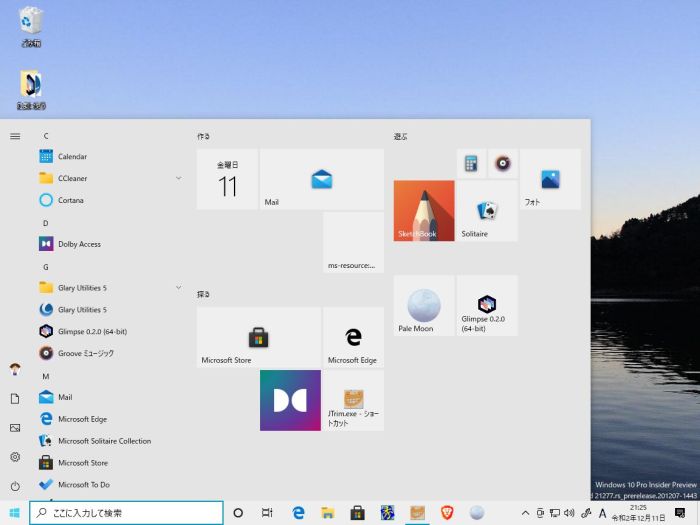Open the SketchBook tile
The height and width of the screenshot is (525, 700).
(424, 210)
